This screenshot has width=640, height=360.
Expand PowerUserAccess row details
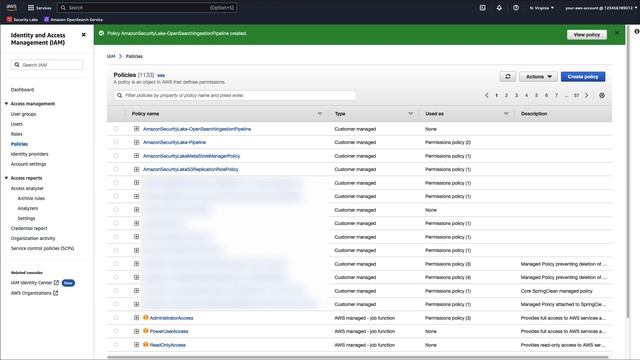pyautogui.click(x=136, y=331)
